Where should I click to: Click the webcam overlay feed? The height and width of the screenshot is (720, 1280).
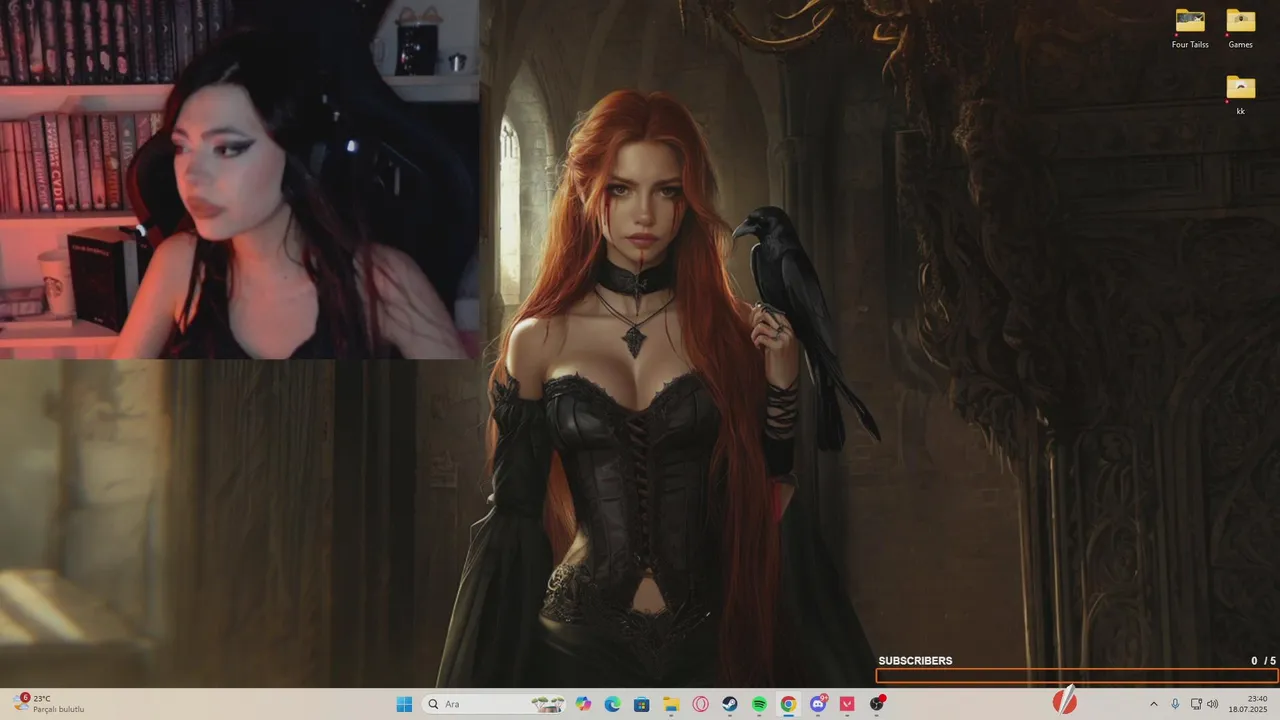(240, 179)
